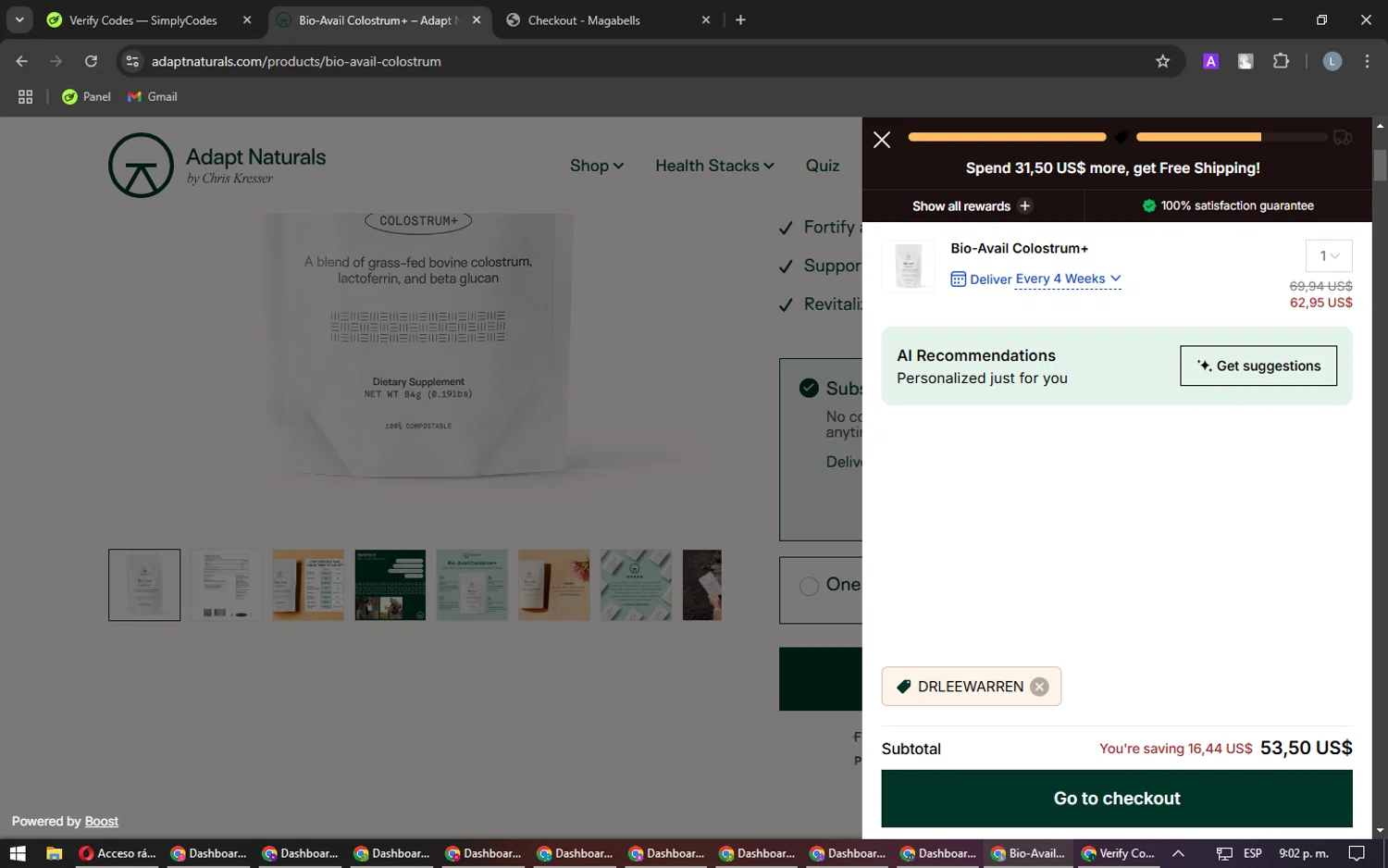This screenshot has height=868, width=1388.
Task: Click the page vertical scrollbar thumb
Action: [1380, 166]
